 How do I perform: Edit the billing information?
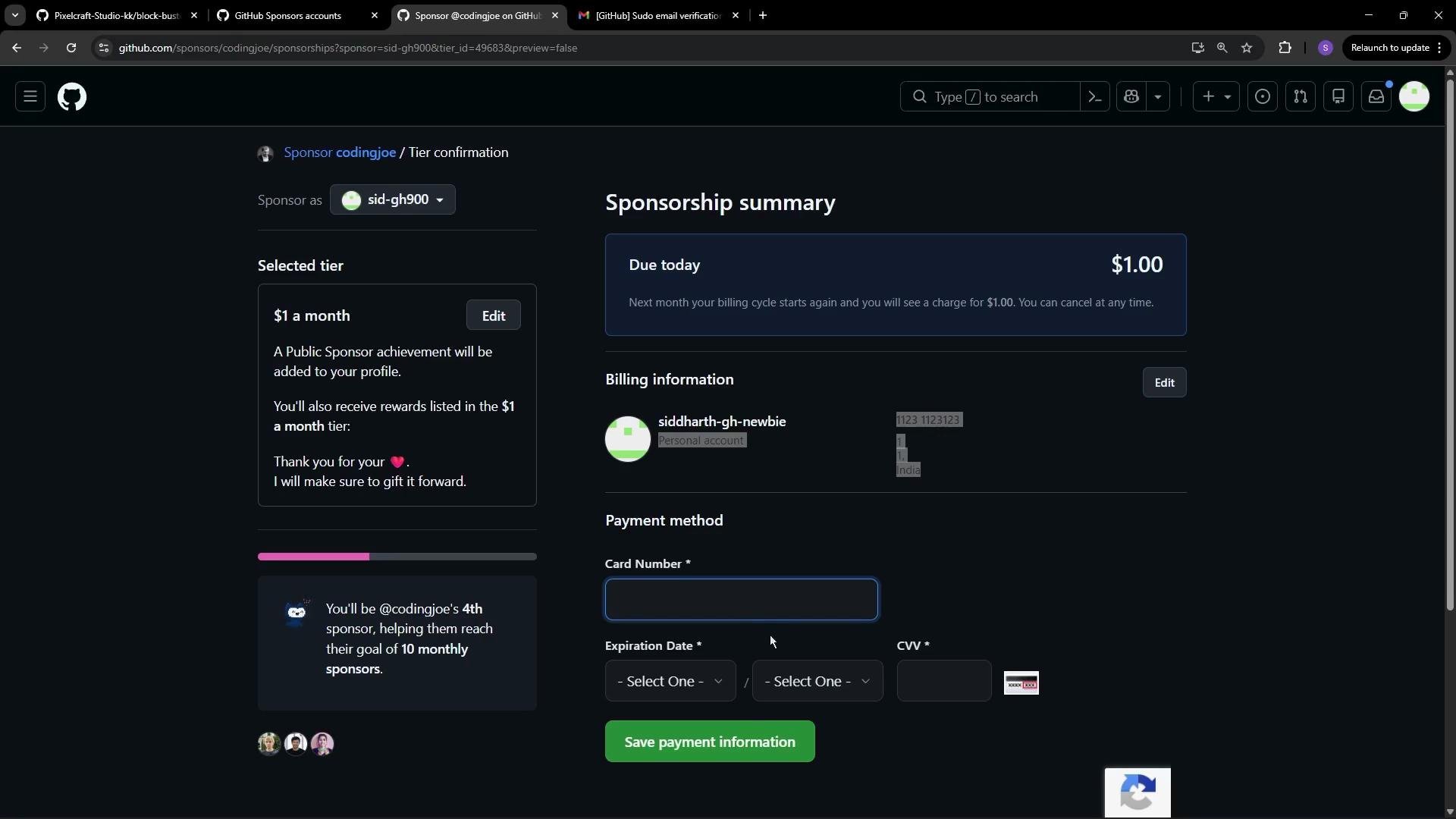1165,382
